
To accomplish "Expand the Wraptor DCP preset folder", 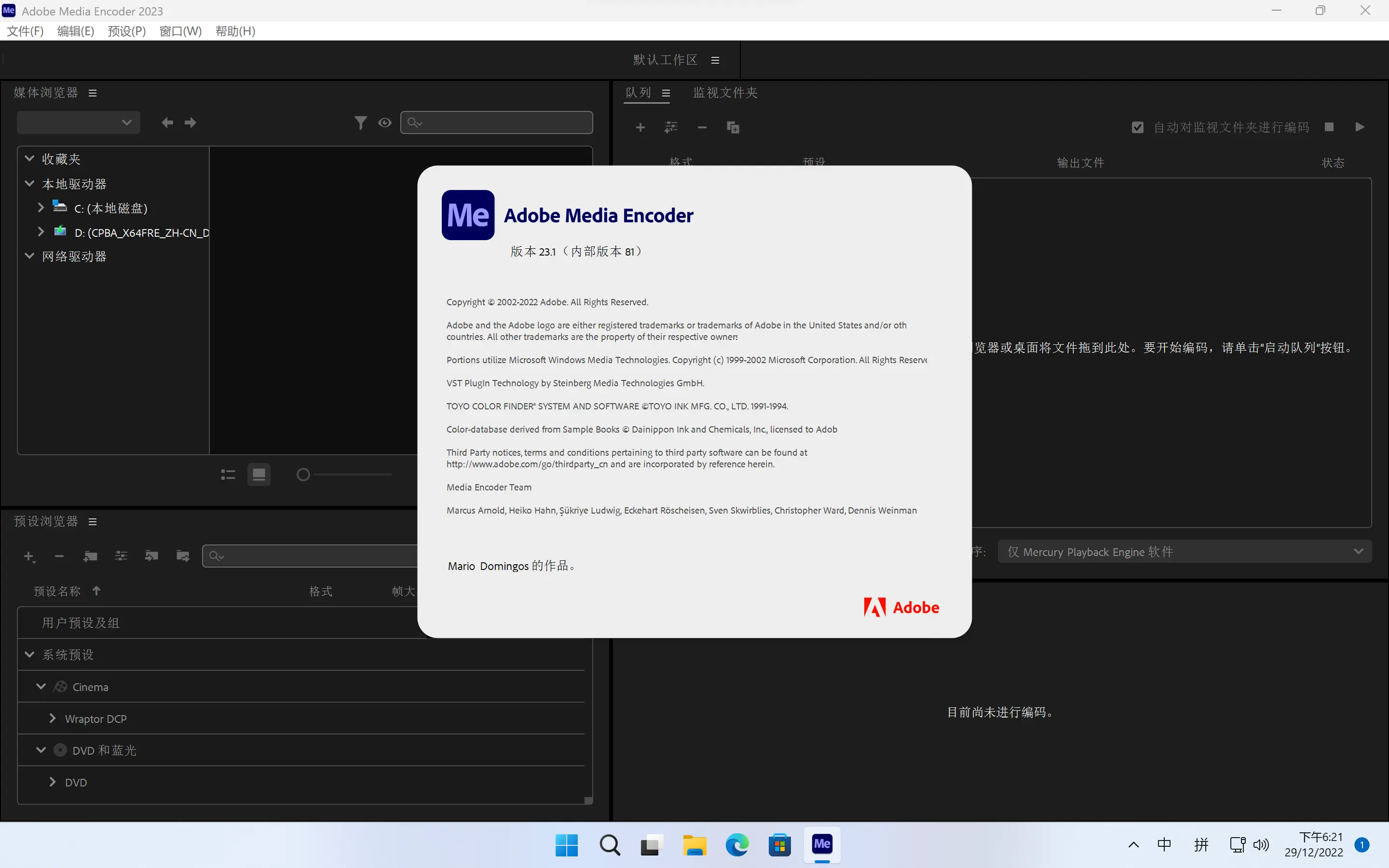I will 52,718.
